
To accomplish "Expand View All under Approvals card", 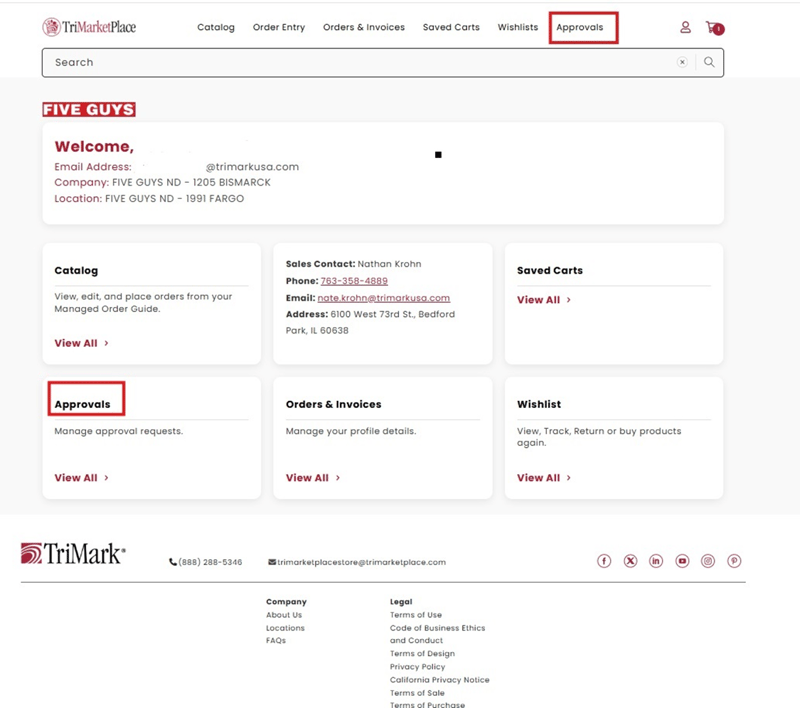I will click(x=81, y=478).
